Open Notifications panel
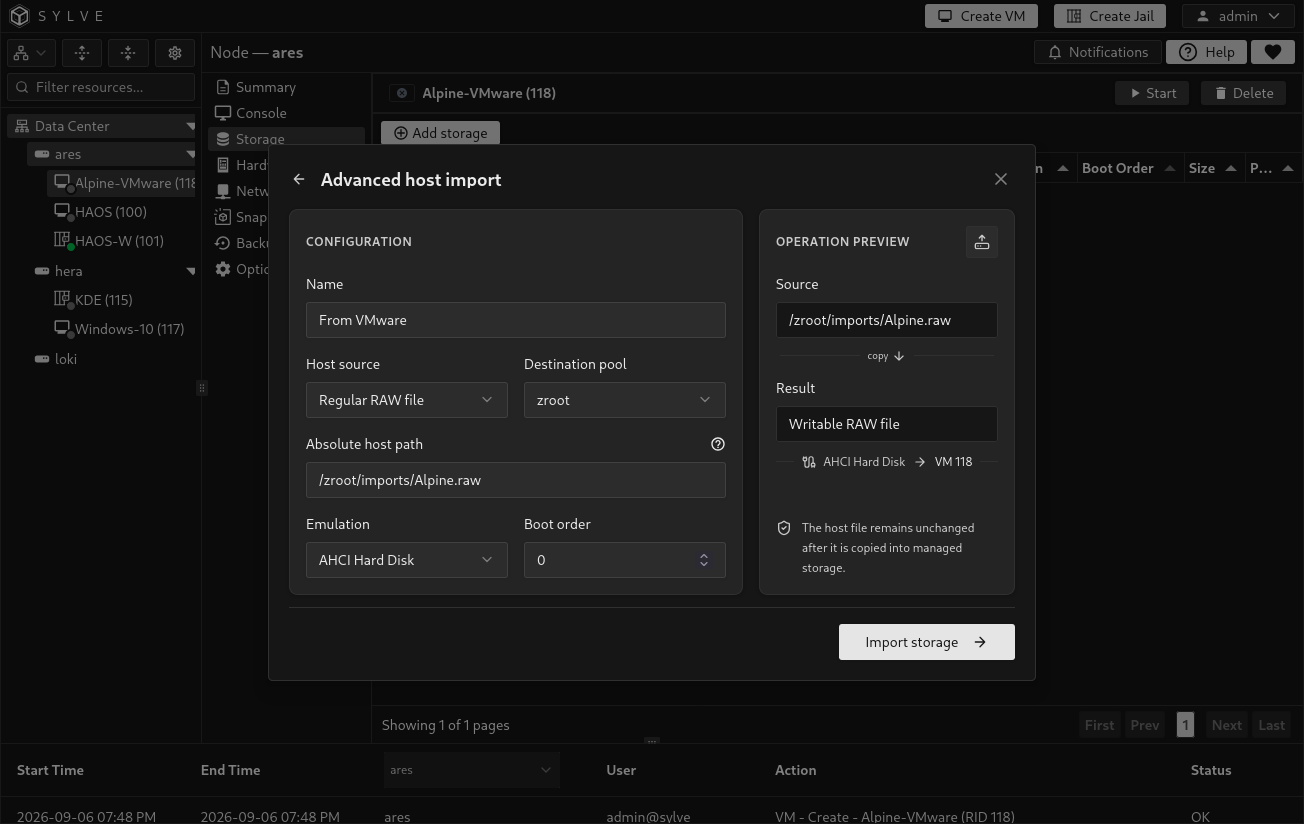This screenshot has width=1304, height=824. coord(1097,52)
